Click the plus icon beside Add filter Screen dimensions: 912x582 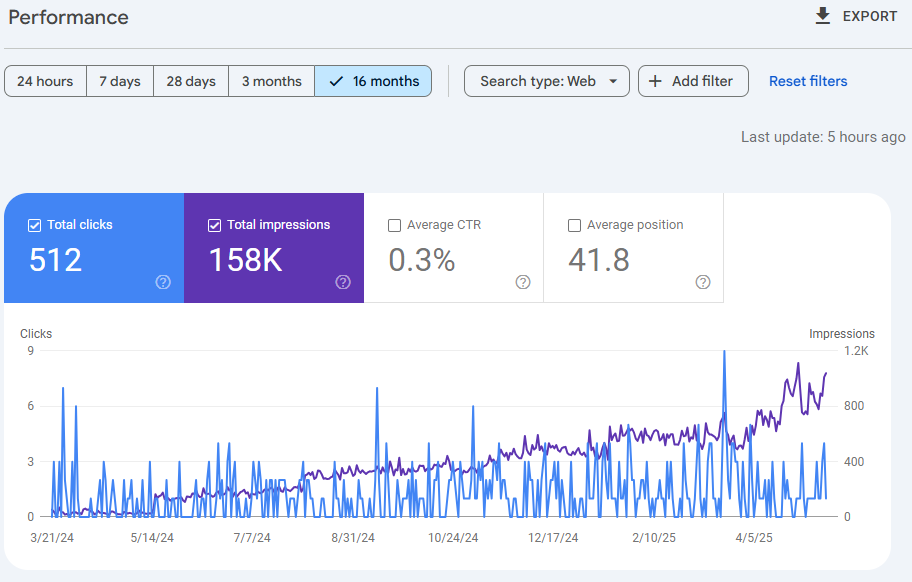657,81
